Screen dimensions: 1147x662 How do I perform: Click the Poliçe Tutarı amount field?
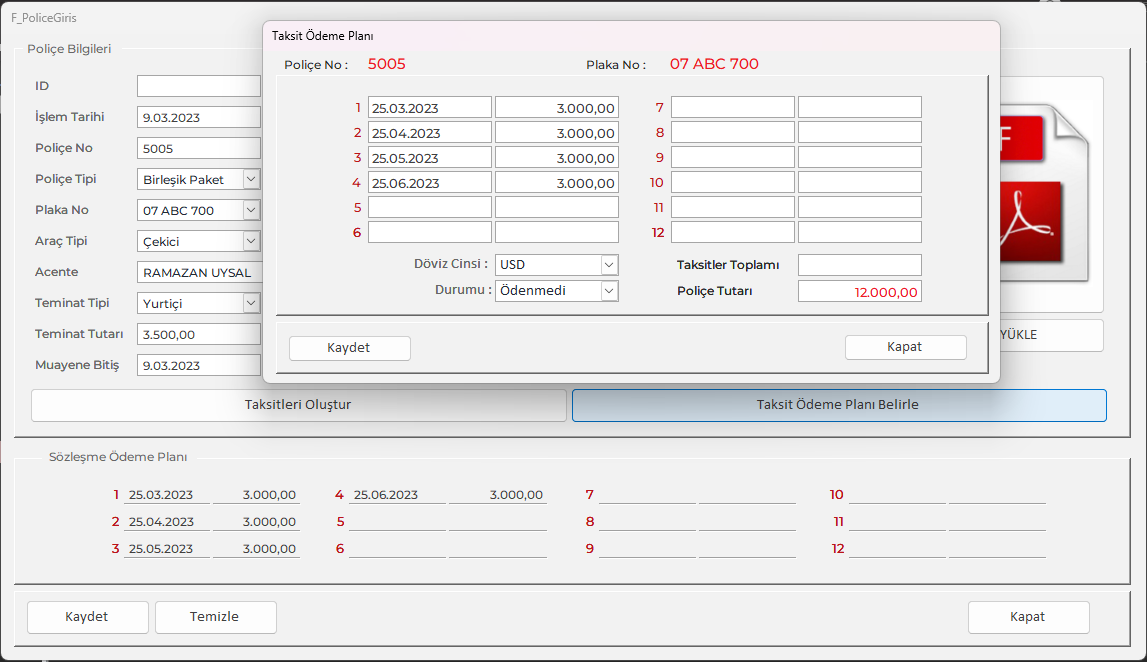(x=859, y=292)
